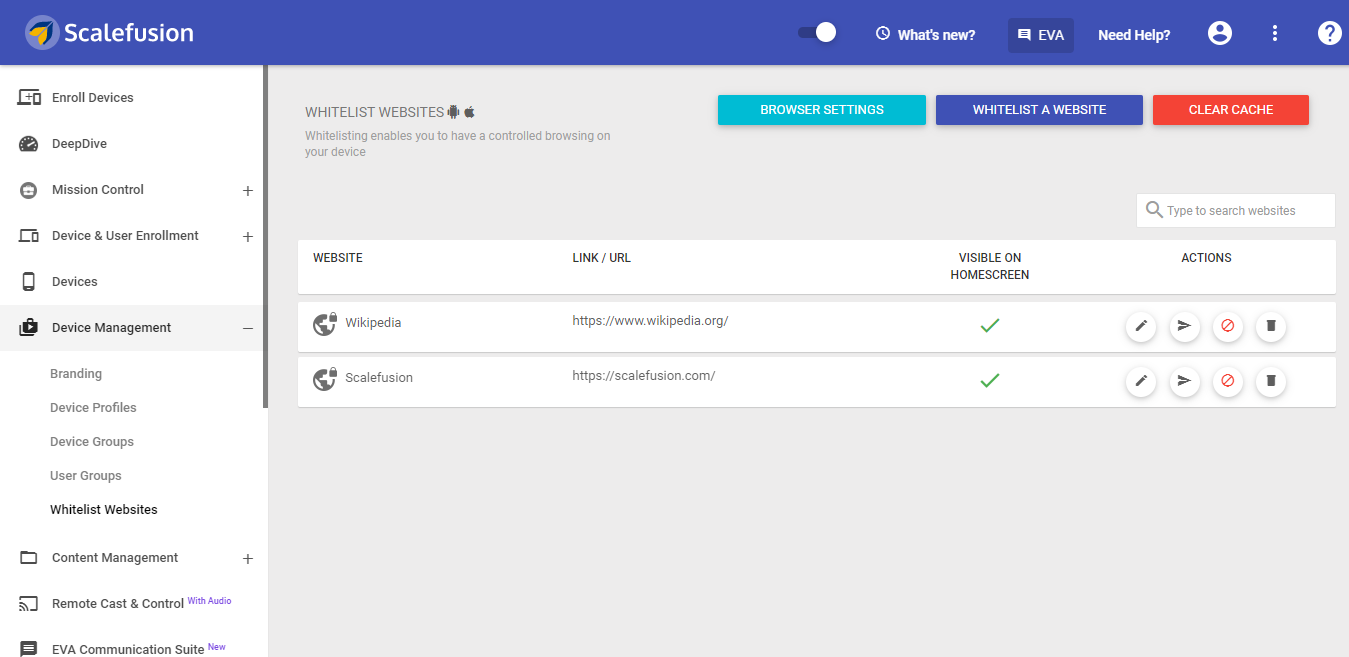Image resolution: width=1349 pixels, height=657 pixels.
Task: Click the Content Management folder icon
Action: click(29, 557)
